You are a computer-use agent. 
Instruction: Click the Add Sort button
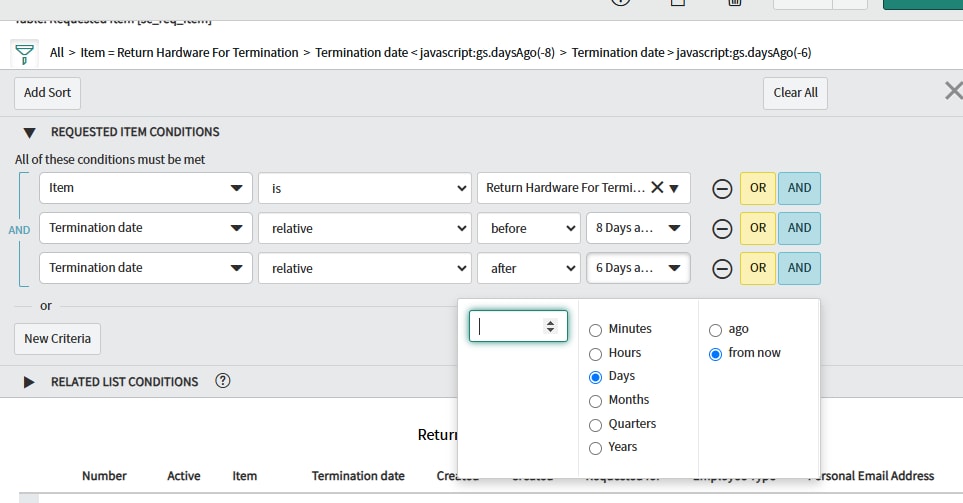[47, 92]
